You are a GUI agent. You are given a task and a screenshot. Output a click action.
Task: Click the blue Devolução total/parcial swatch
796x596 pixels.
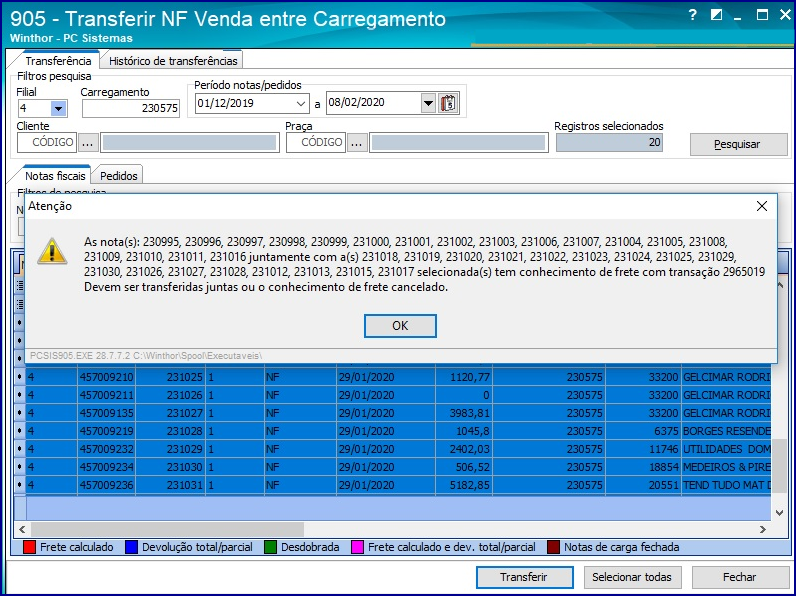(x=131, y=547)
